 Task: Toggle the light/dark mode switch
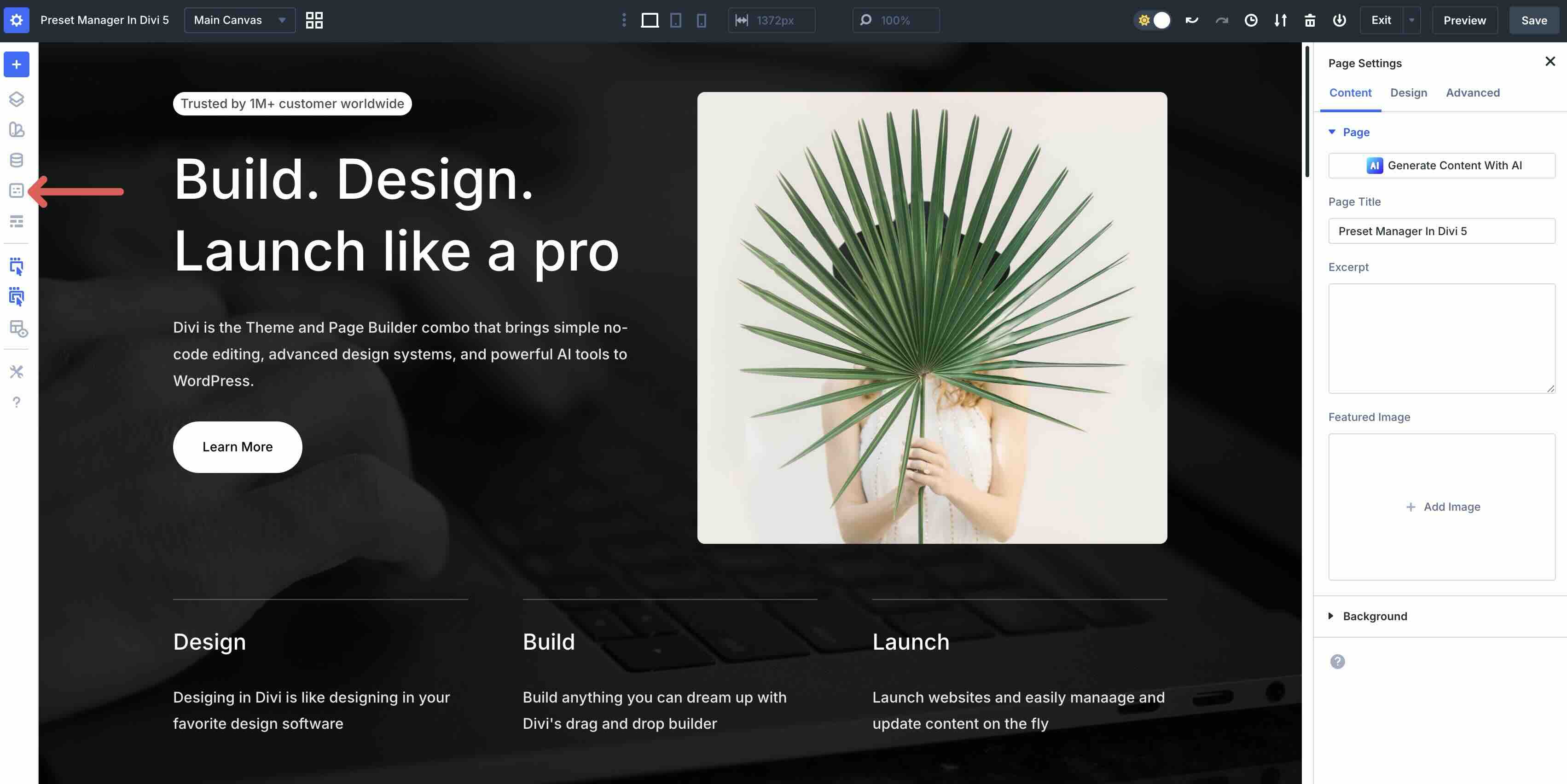(1153, 20)
